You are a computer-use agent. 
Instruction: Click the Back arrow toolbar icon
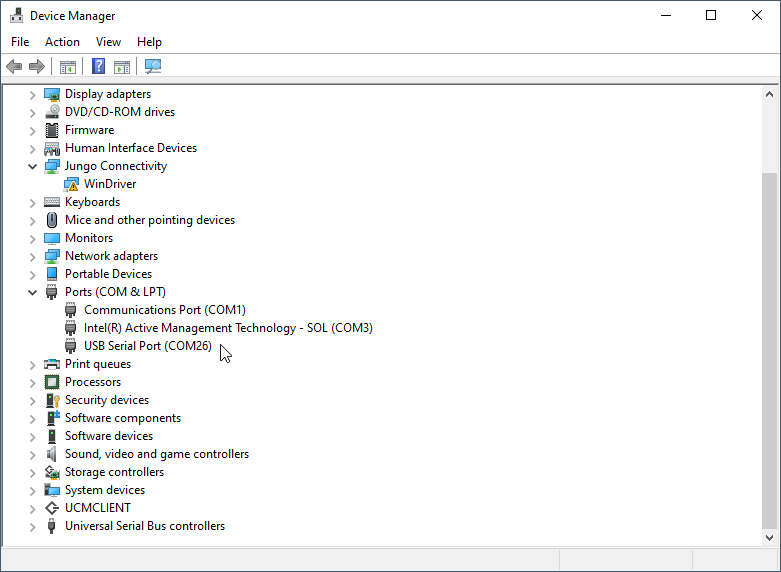click(x=14, y=66)
